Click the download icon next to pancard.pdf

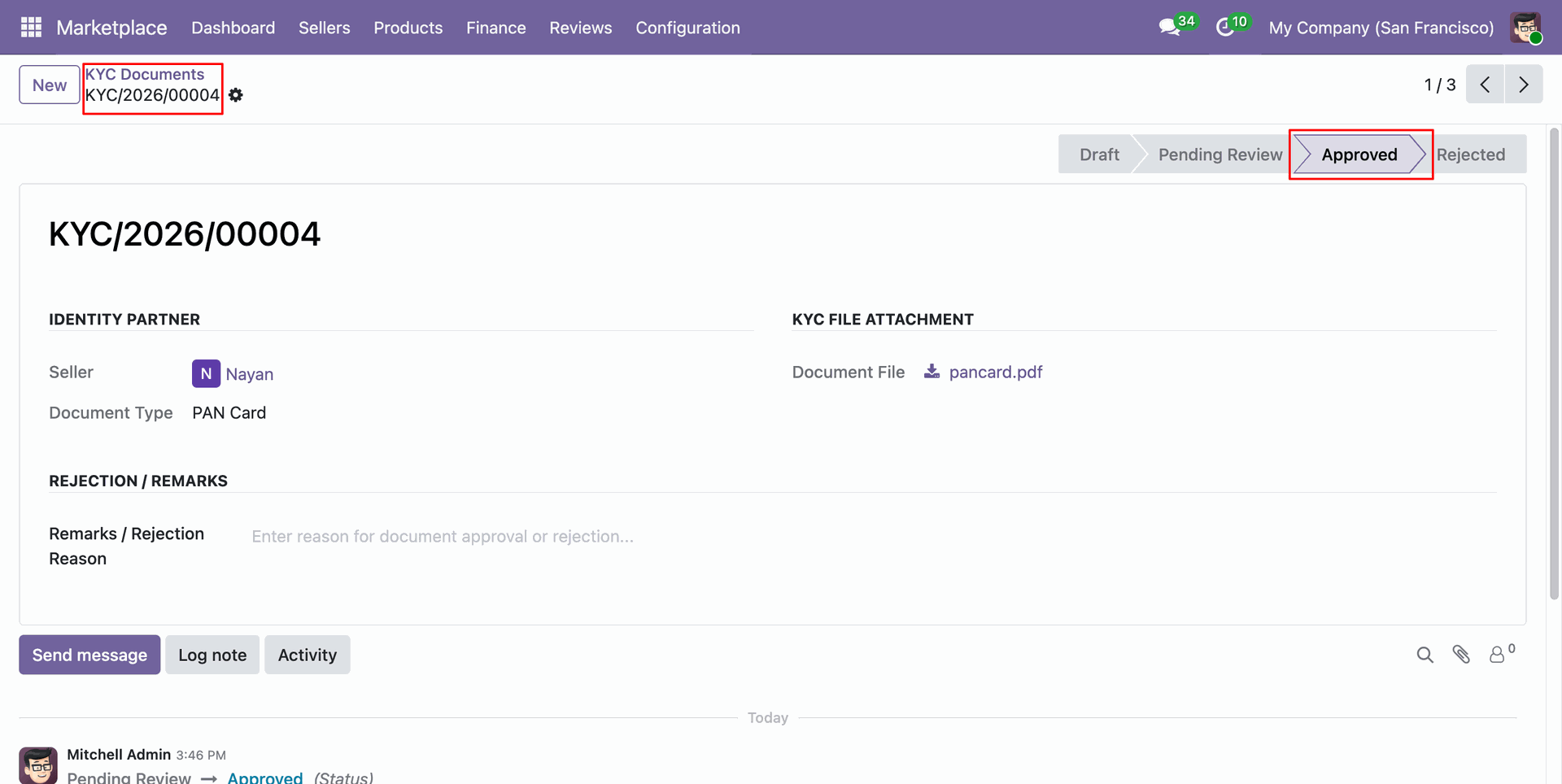[932, 372]
